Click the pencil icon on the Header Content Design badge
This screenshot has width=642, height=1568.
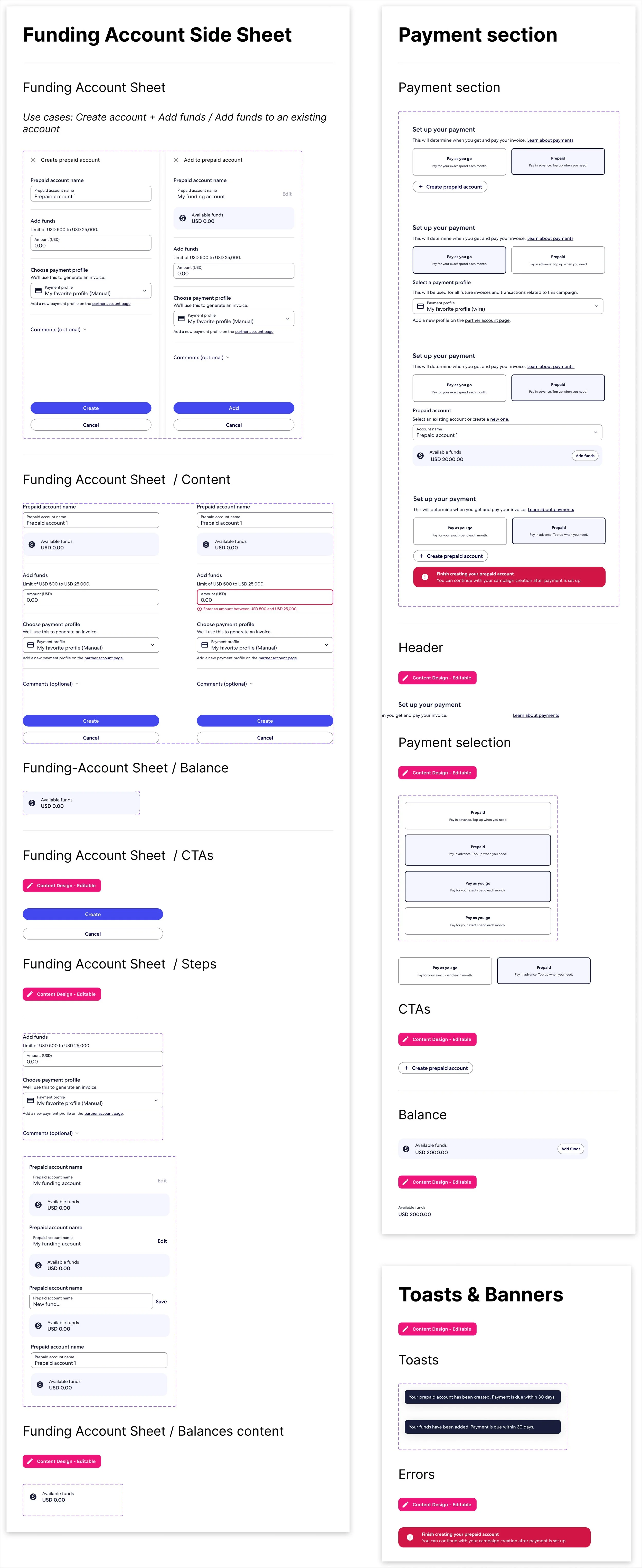click(x=405, y=677)
